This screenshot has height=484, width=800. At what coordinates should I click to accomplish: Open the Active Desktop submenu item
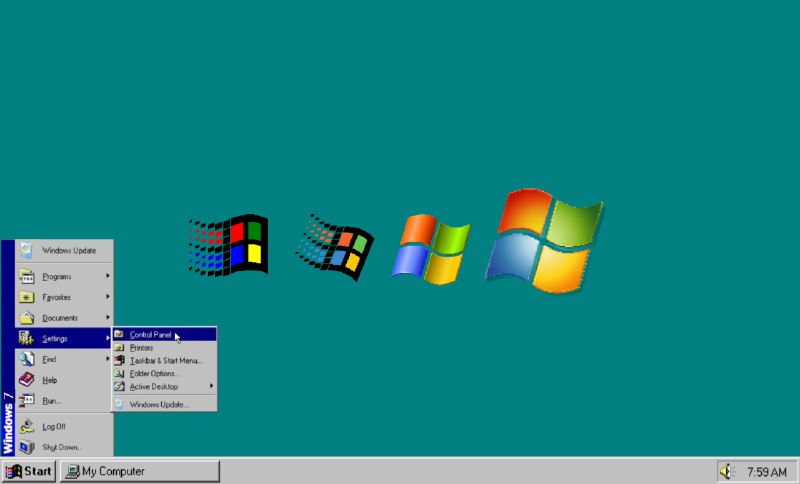(165, 387)
